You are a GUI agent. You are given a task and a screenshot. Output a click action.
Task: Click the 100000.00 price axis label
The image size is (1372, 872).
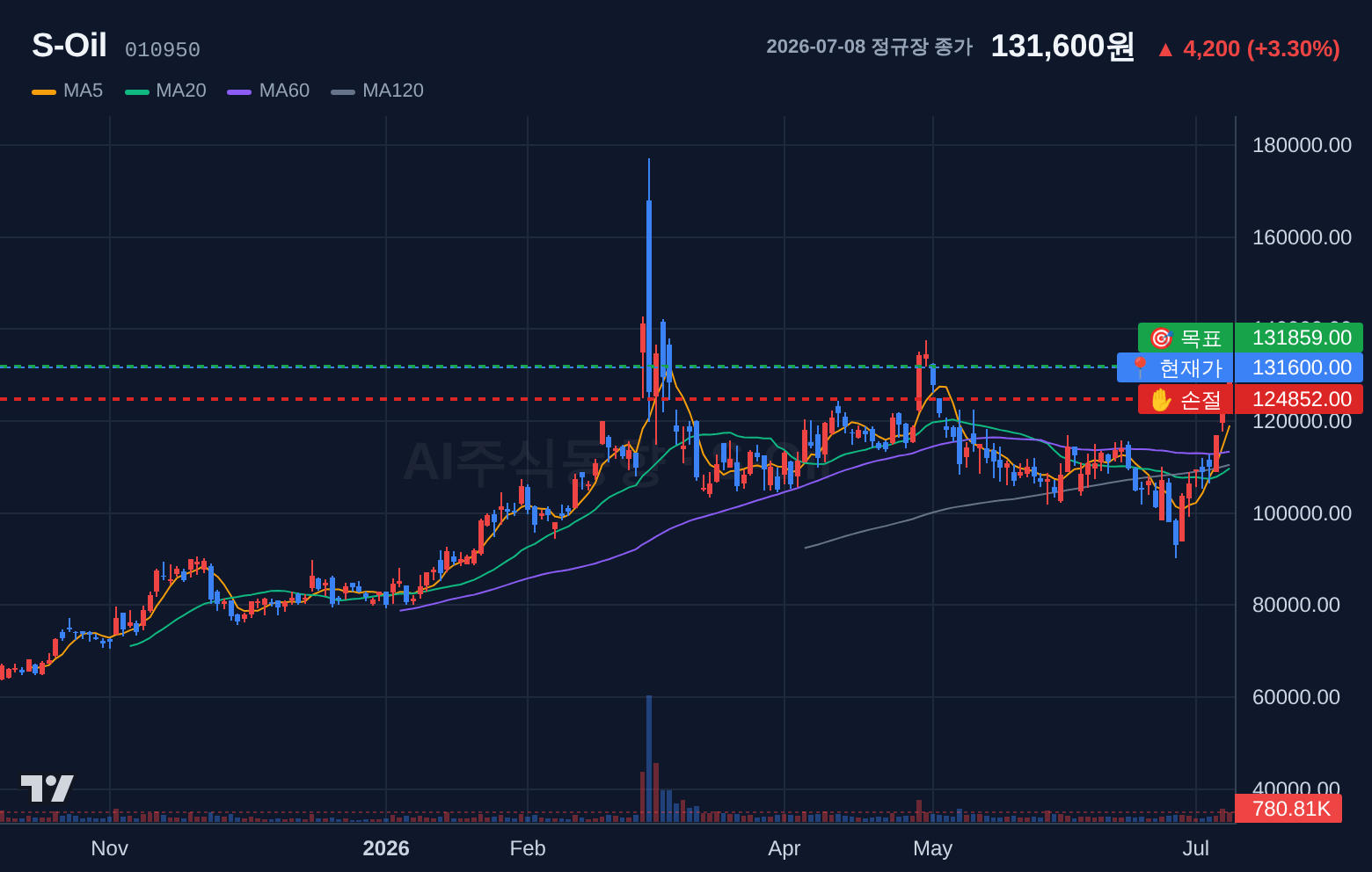(1302, 513)
